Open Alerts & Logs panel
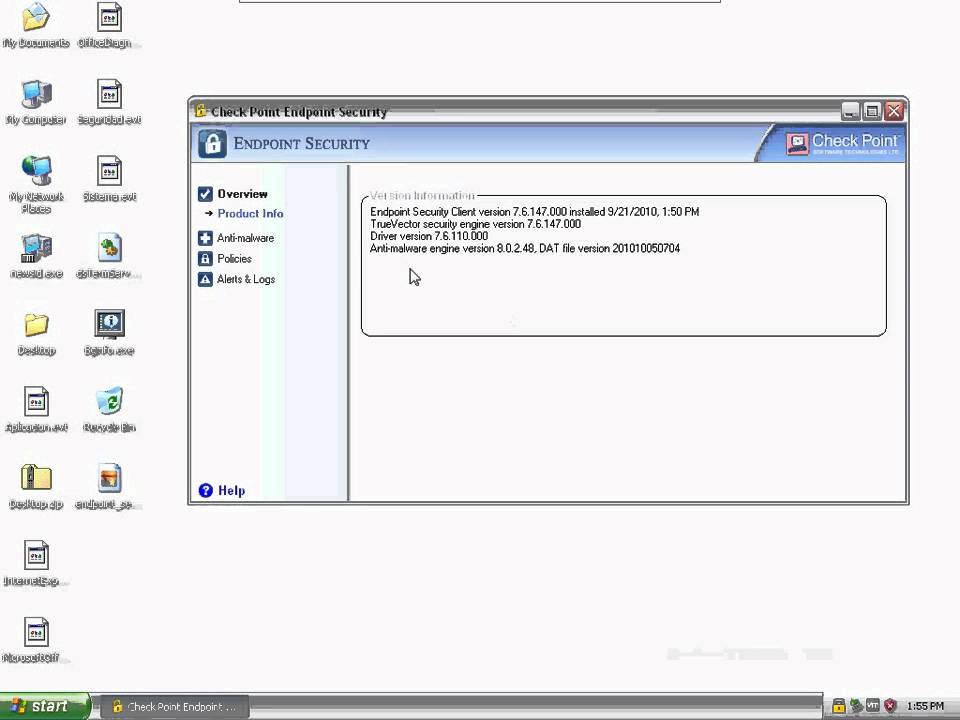This screenshot has height=720, width=960. [246, 279]
